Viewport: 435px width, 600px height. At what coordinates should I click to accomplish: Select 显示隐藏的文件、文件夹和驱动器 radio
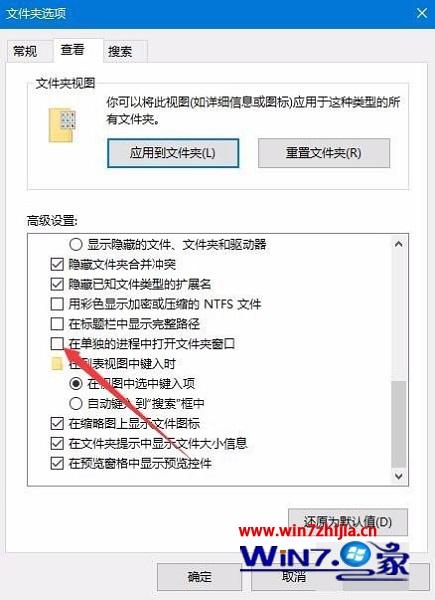pyautogui.click(x=76, y=244)
